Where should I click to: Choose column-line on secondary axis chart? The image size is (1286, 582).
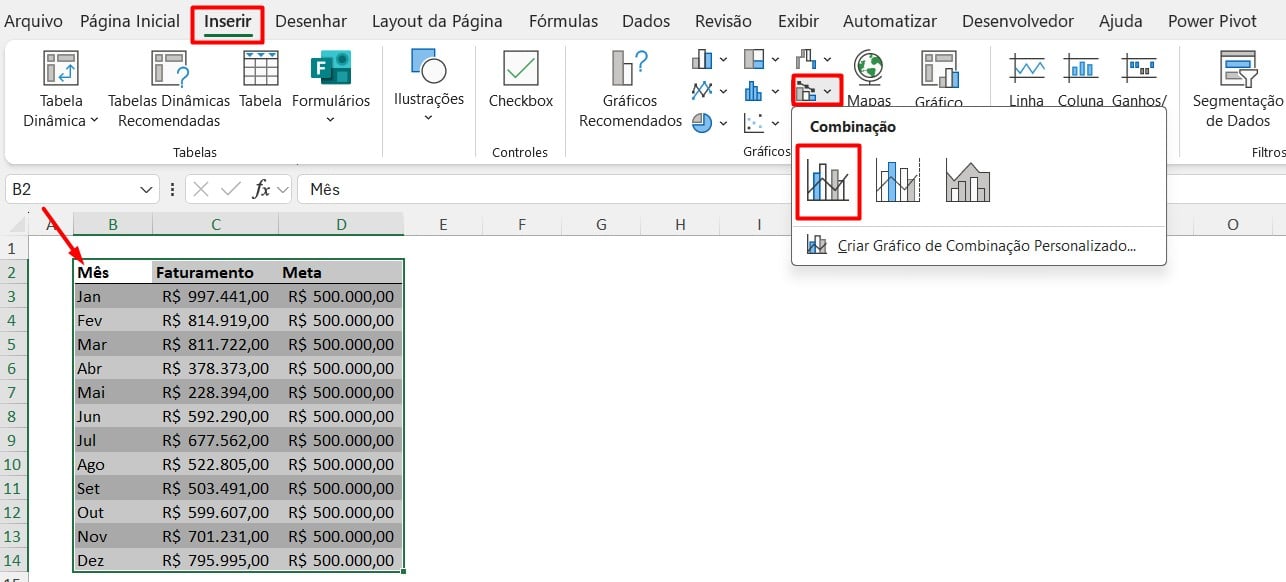tap(897, 181)
